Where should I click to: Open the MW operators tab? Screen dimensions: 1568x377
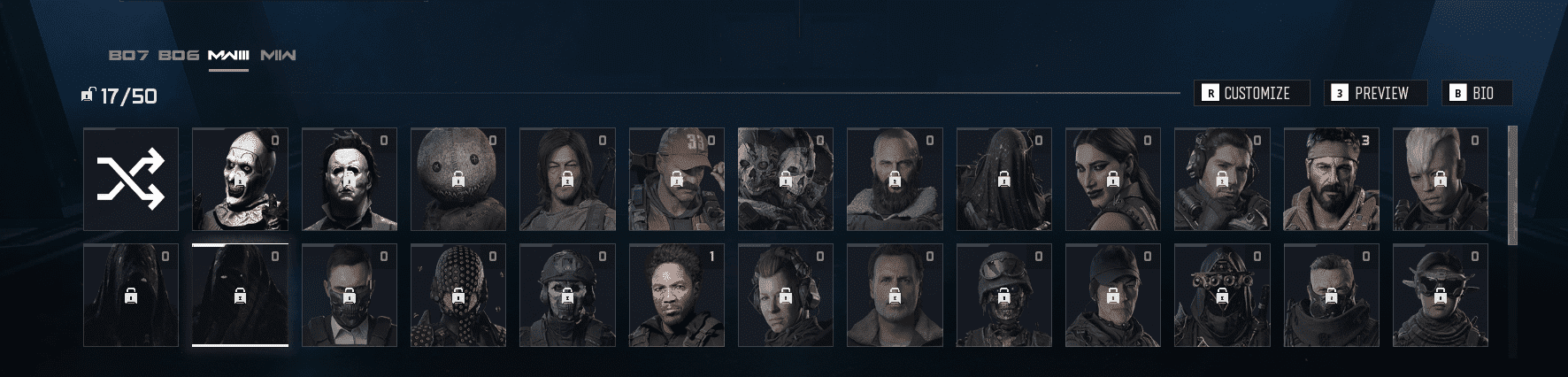pos(278,55)
